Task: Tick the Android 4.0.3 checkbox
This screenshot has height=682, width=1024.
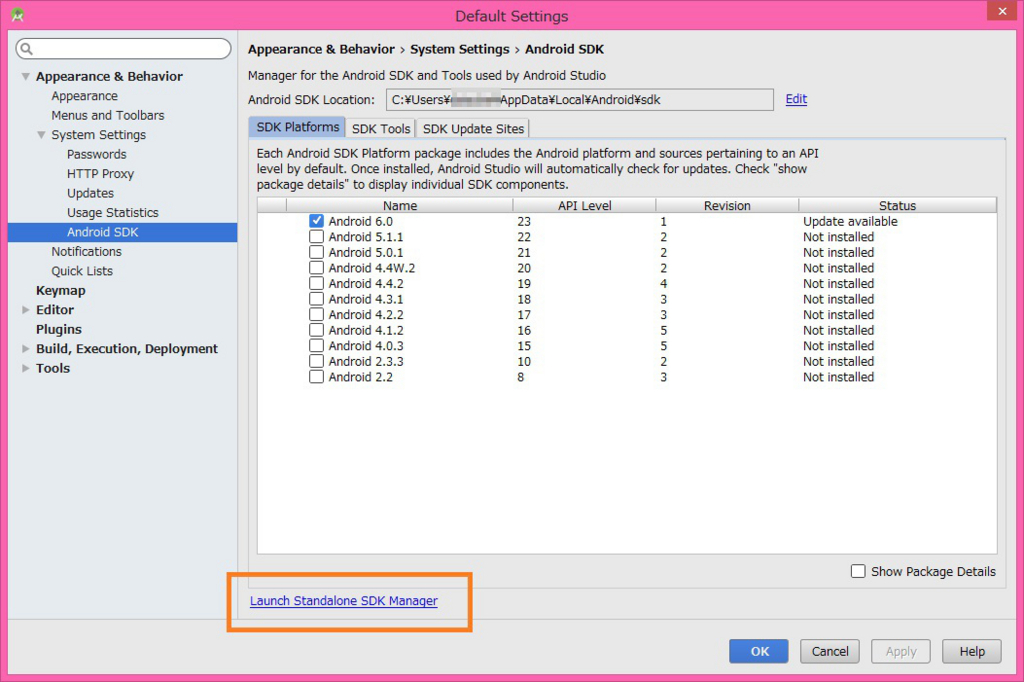Action: tap(316, 346)
